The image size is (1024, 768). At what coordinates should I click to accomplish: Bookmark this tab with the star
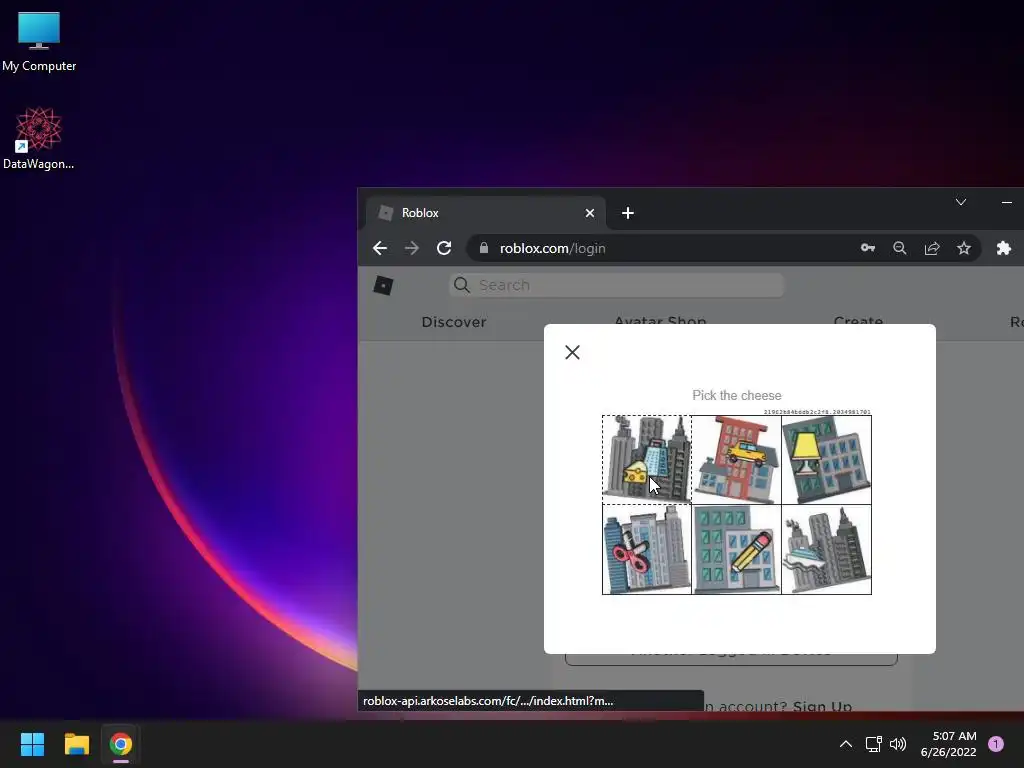point(964,248)
